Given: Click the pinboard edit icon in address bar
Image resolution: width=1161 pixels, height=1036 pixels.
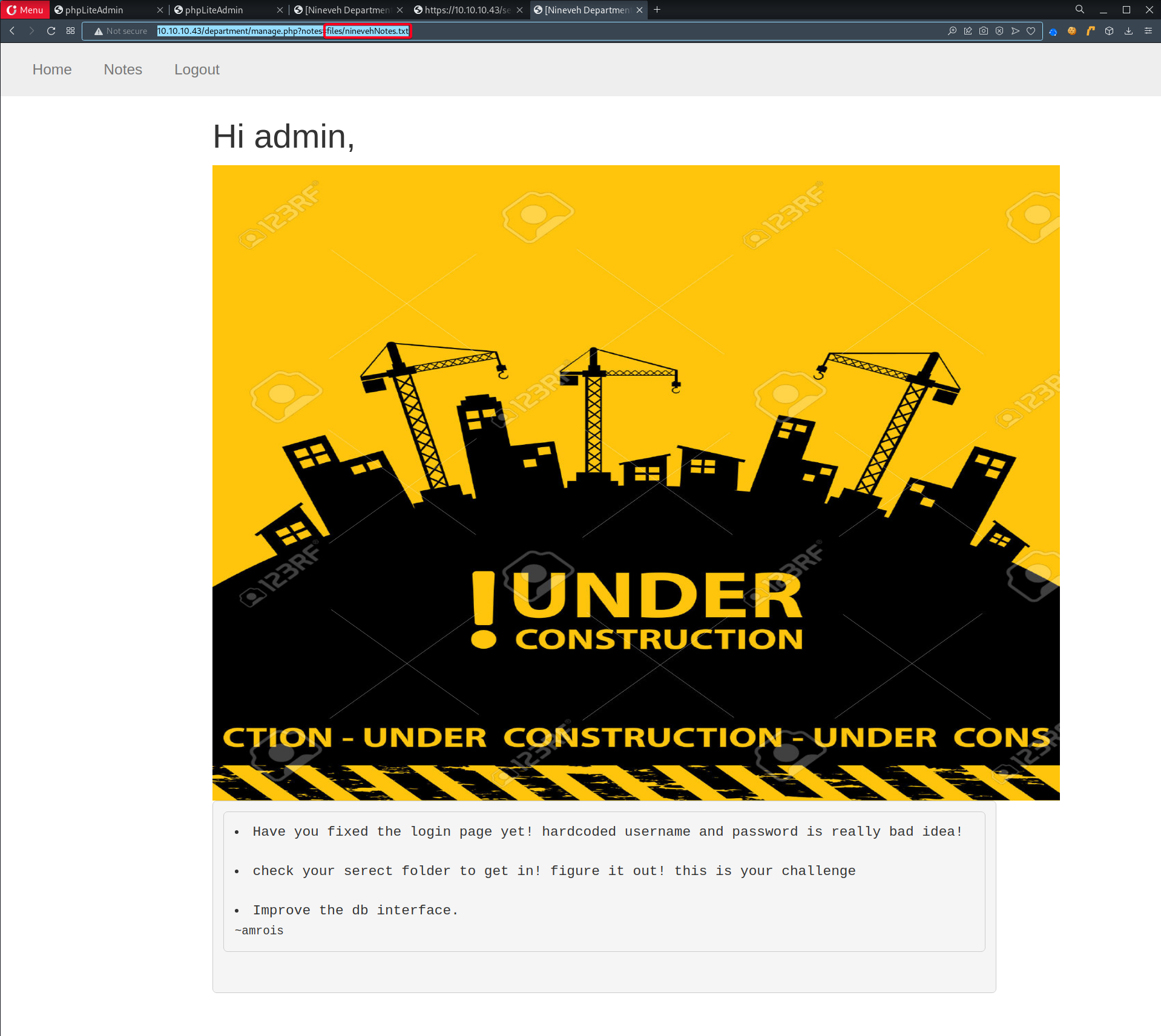Looking at the screenshot, I should click(968, 31).
